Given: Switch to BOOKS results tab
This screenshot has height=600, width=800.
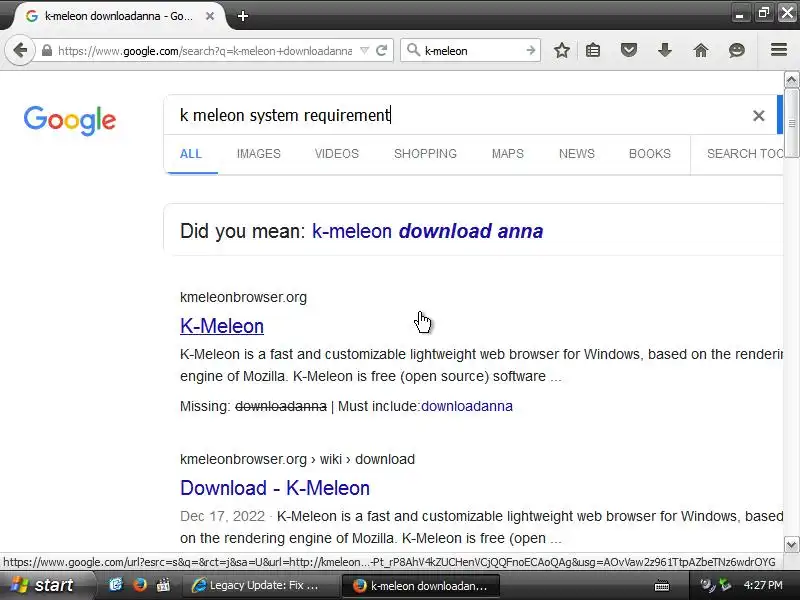Looking at the screenshot, I should 649,154.
